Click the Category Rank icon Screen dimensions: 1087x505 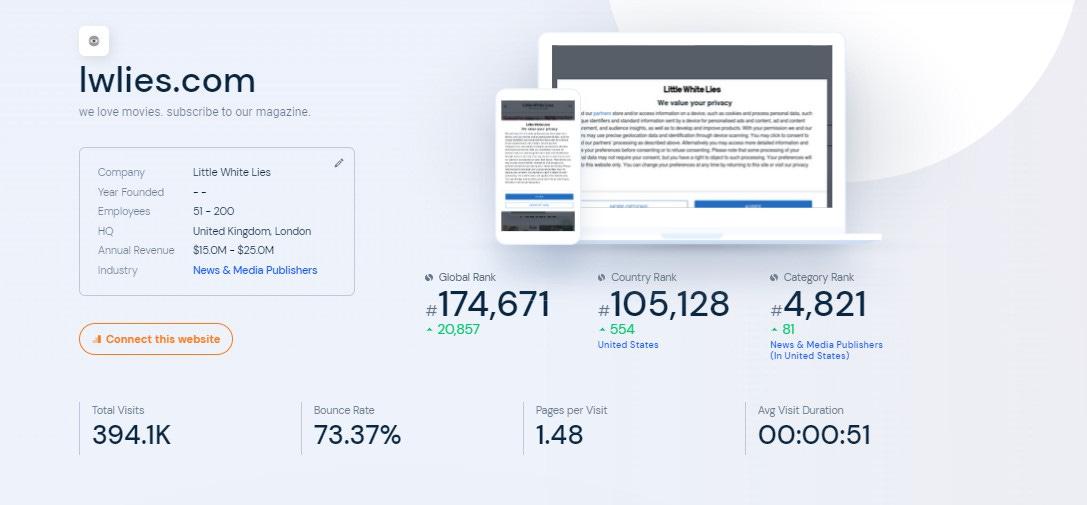(774, 277)
